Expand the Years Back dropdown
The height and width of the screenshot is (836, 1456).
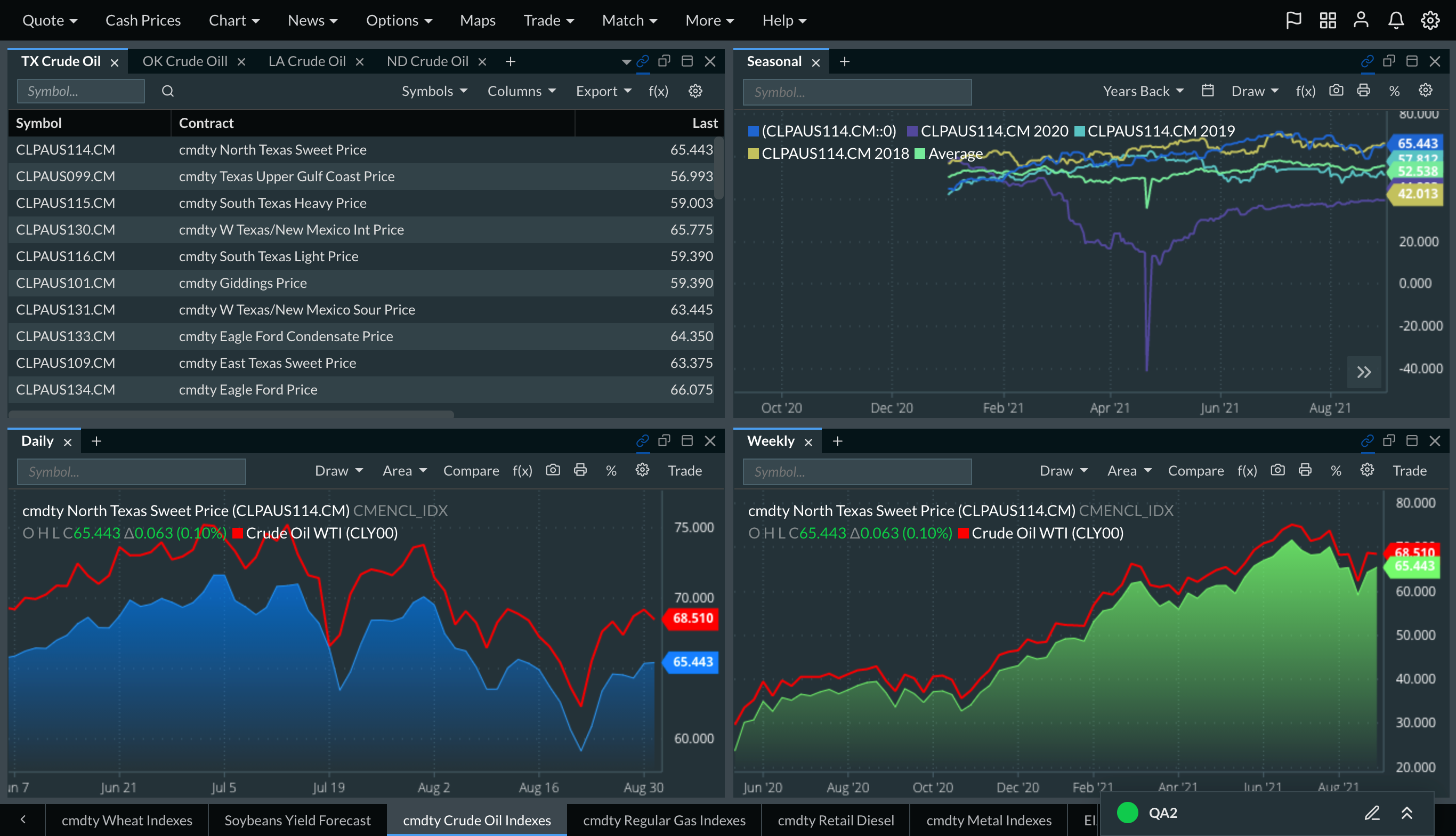point(1143,91)
